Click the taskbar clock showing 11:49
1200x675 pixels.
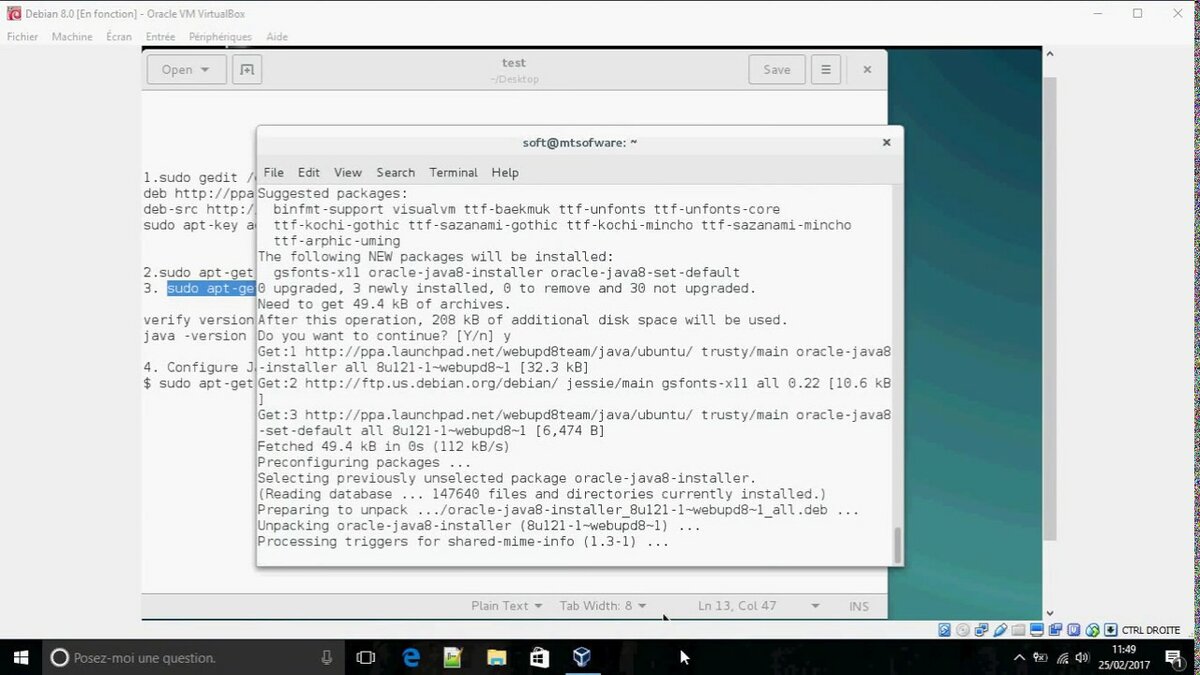[1124, 649]
